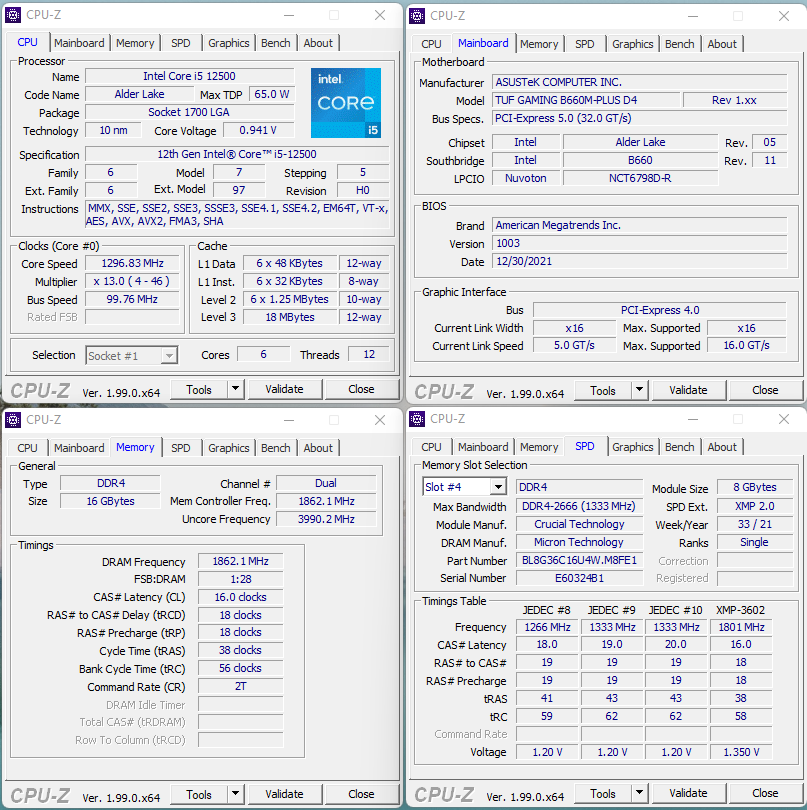
Task: Click the Tools button in the CPU-tab window
Action: point(199,389)
